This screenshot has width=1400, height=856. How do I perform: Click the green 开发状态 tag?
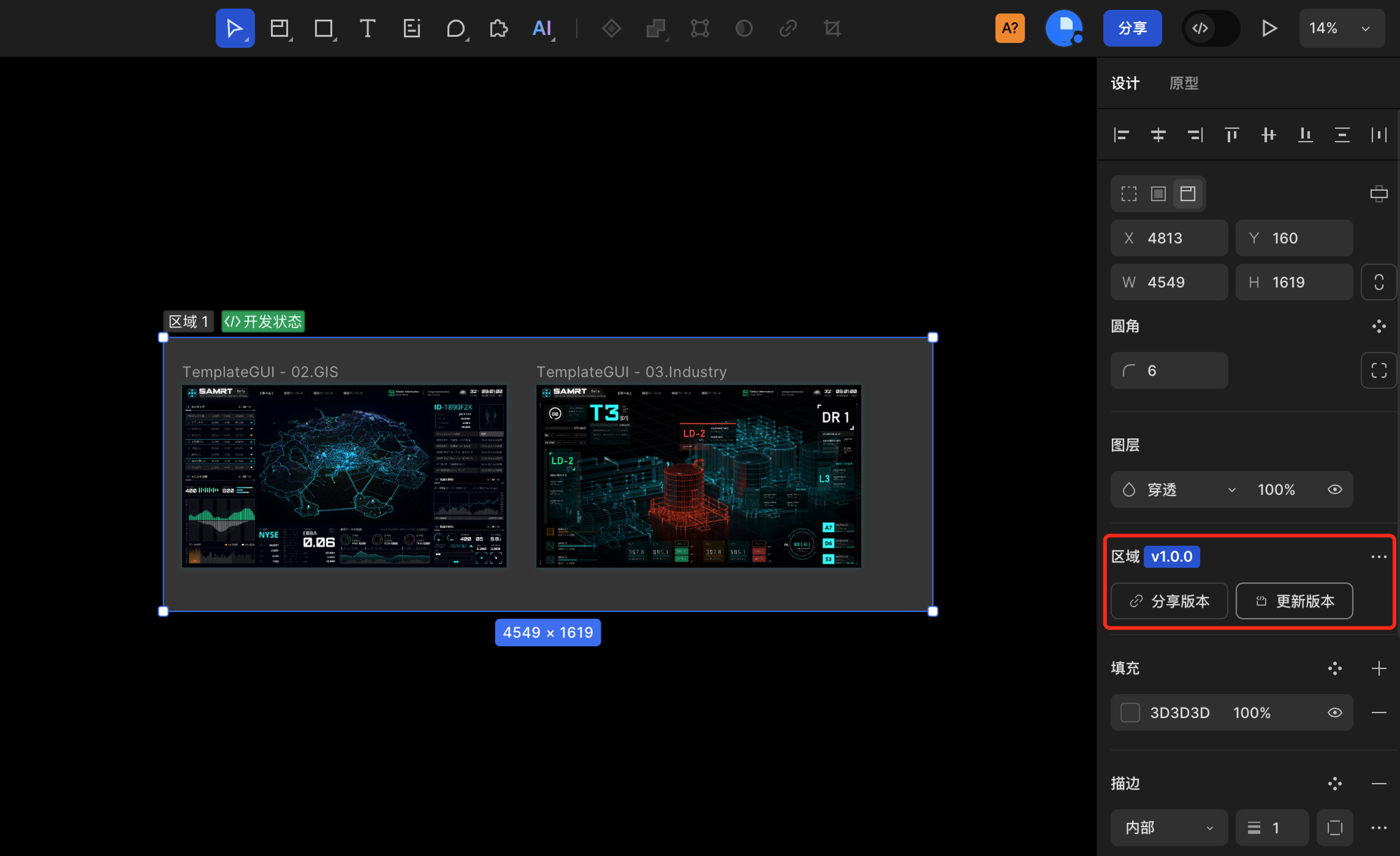point(263,322)
